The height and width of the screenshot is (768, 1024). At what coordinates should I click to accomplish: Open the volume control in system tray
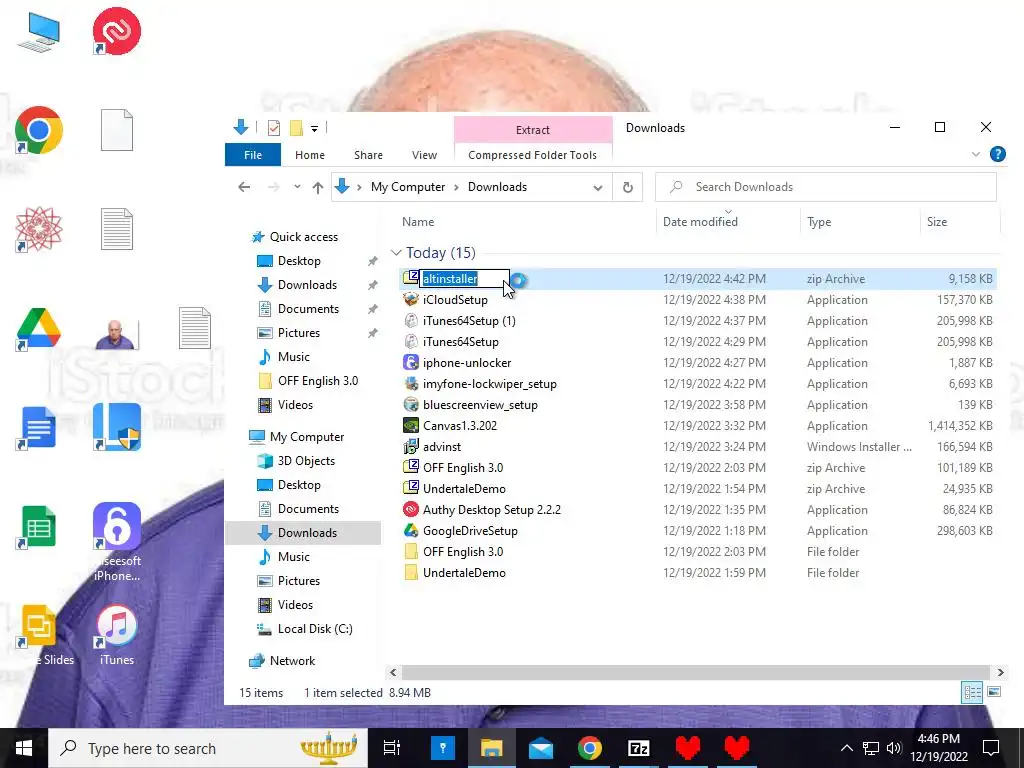(894, 748)
